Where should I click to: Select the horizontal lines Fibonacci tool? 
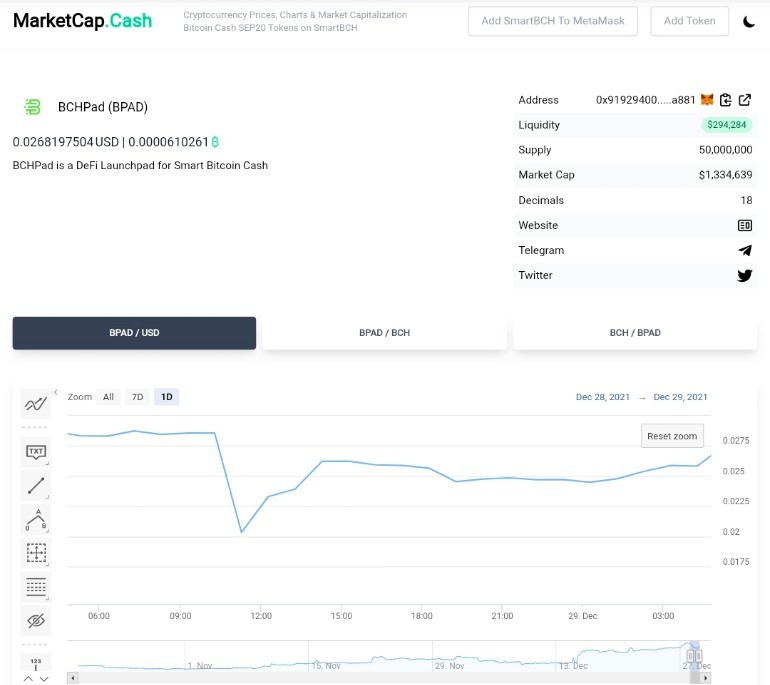coord(36,587)
